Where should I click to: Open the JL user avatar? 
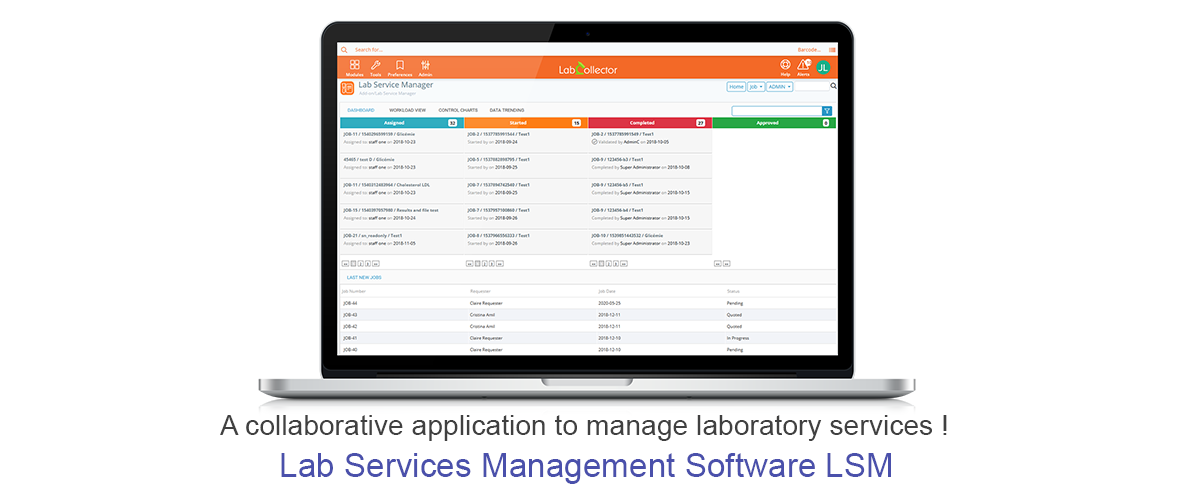tap(823, 67)
